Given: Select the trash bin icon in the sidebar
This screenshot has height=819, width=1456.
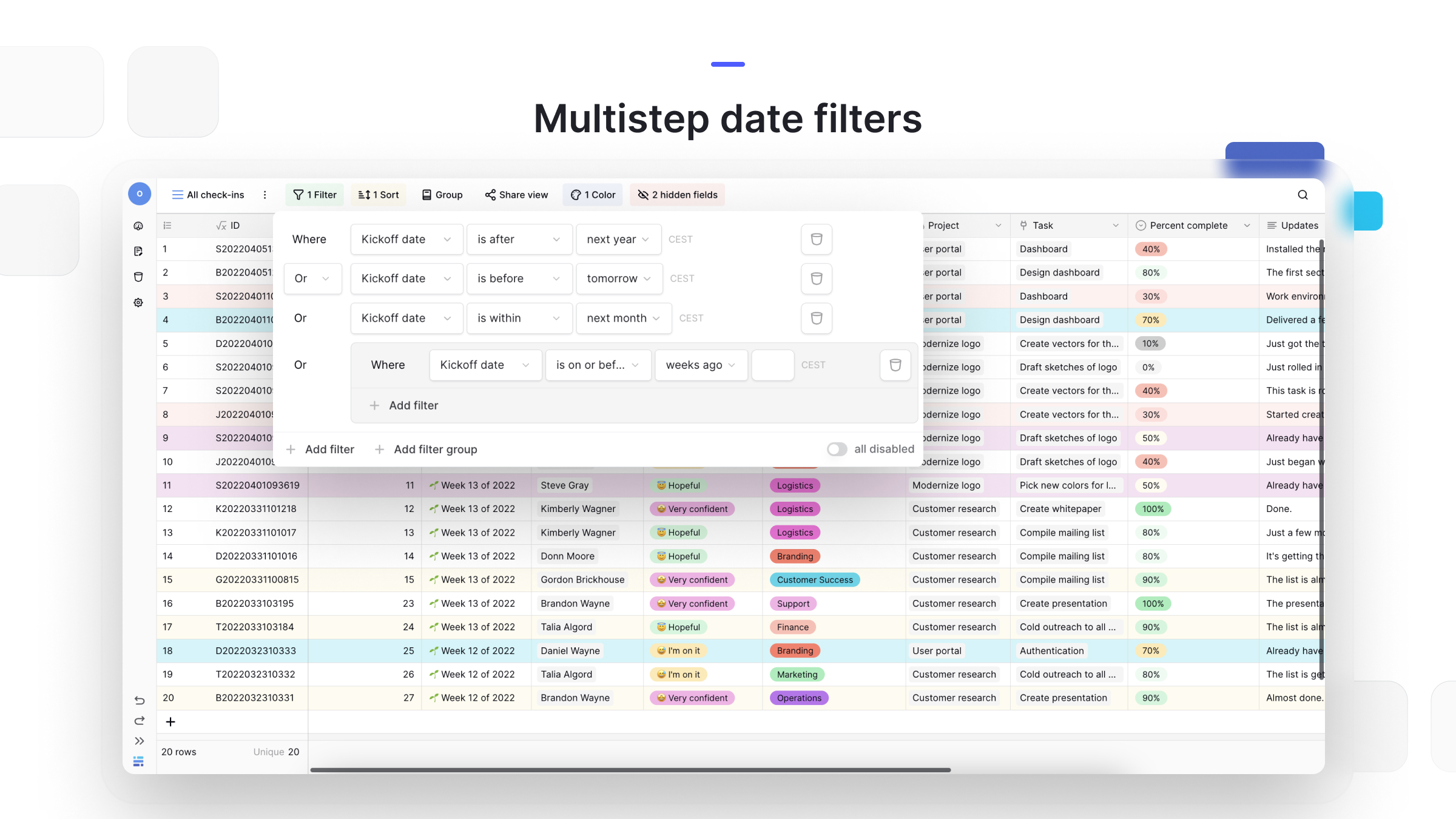Looking at the screenshot, I should tap(139, 277).
